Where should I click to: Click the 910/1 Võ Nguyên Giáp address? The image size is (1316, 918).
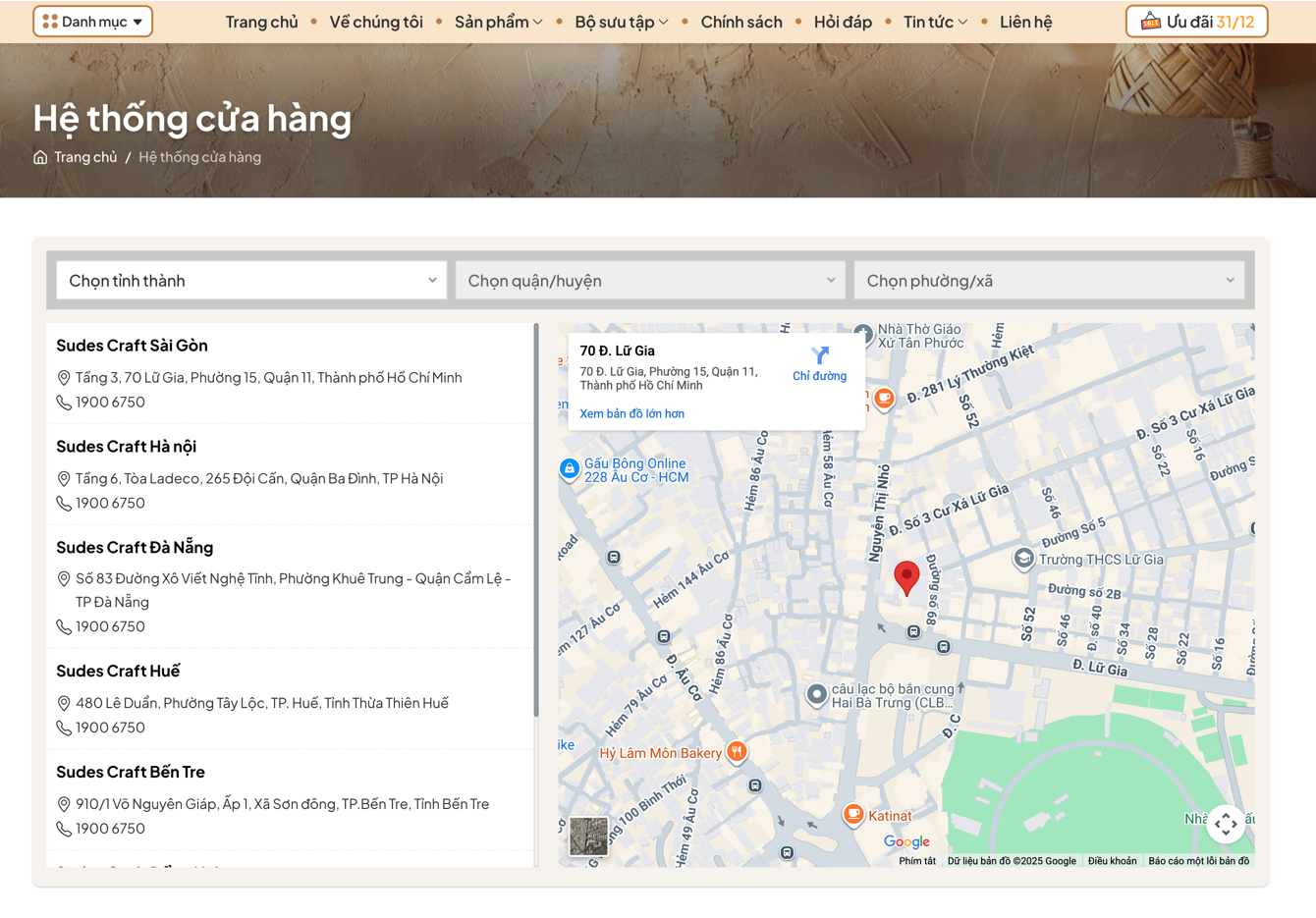(283, 805)
